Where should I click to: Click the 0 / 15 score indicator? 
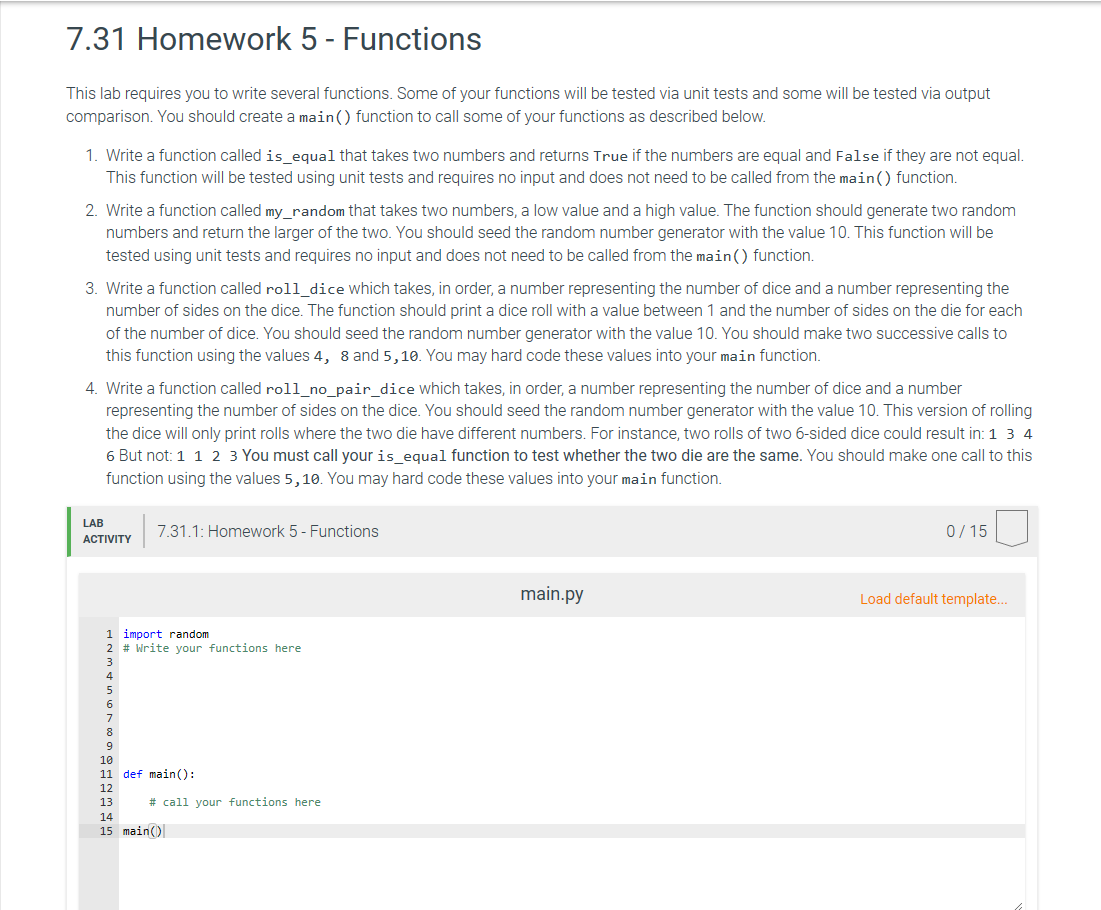pos(966,531)
